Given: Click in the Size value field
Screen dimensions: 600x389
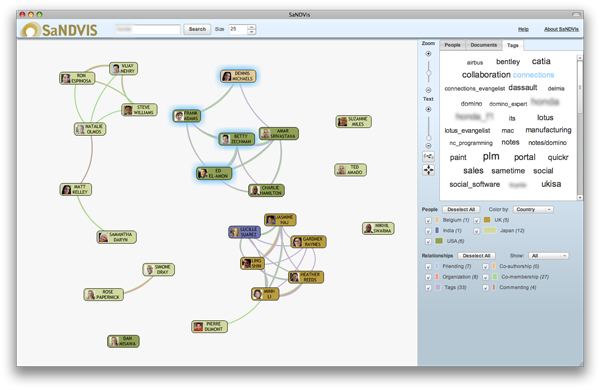Looking at the screenshot, I should [x=238, y=29].
